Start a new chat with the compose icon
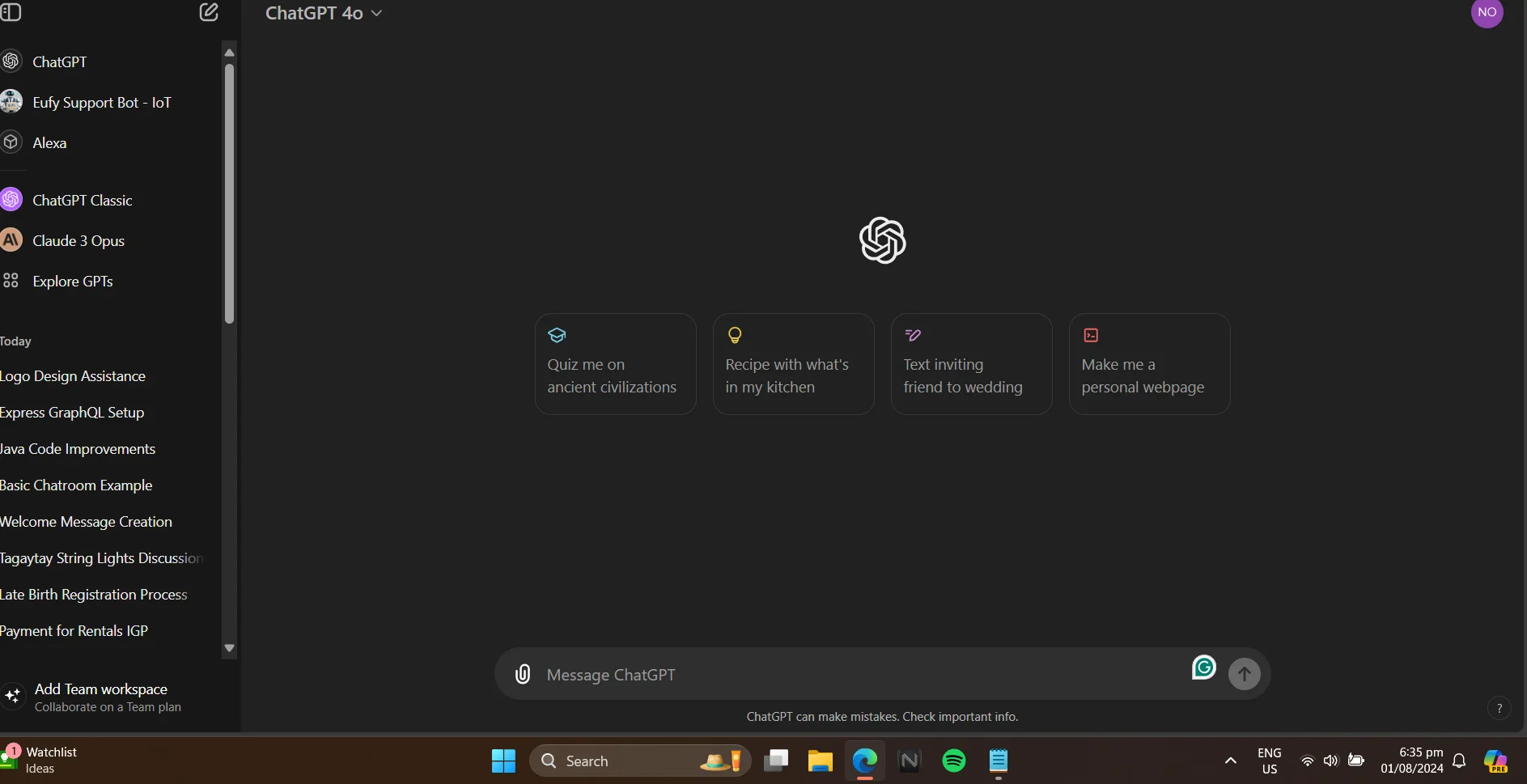 coord(209,12)
